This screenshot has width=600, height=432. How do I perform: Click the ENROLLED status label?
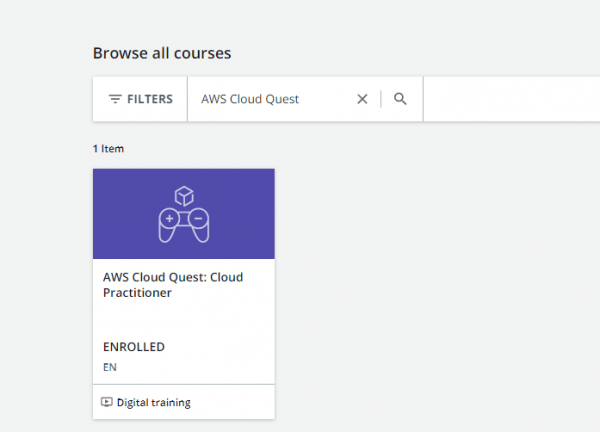point(134,347)
